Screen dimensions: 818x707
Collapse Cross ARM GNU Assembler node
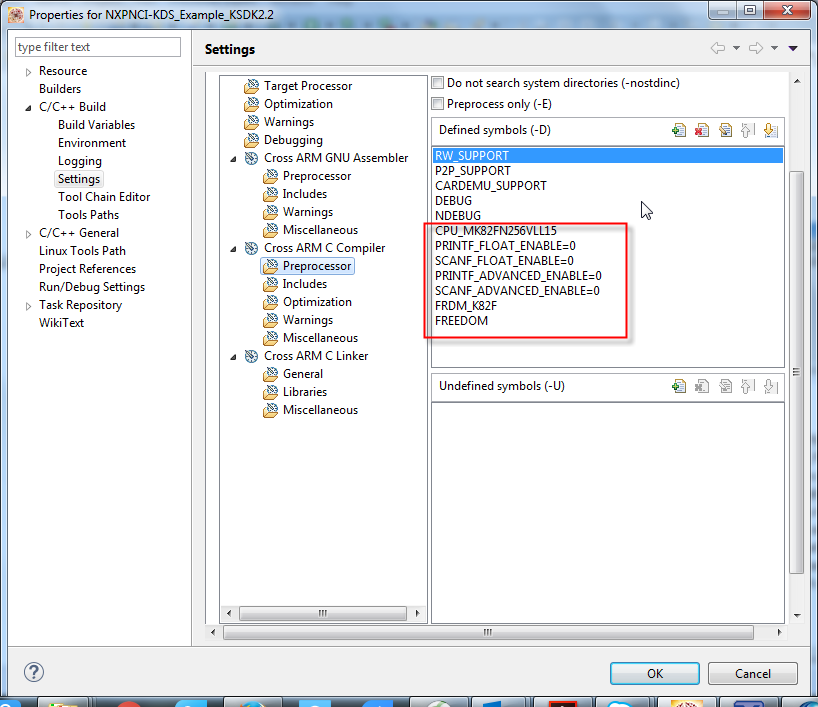click(233, 159)
